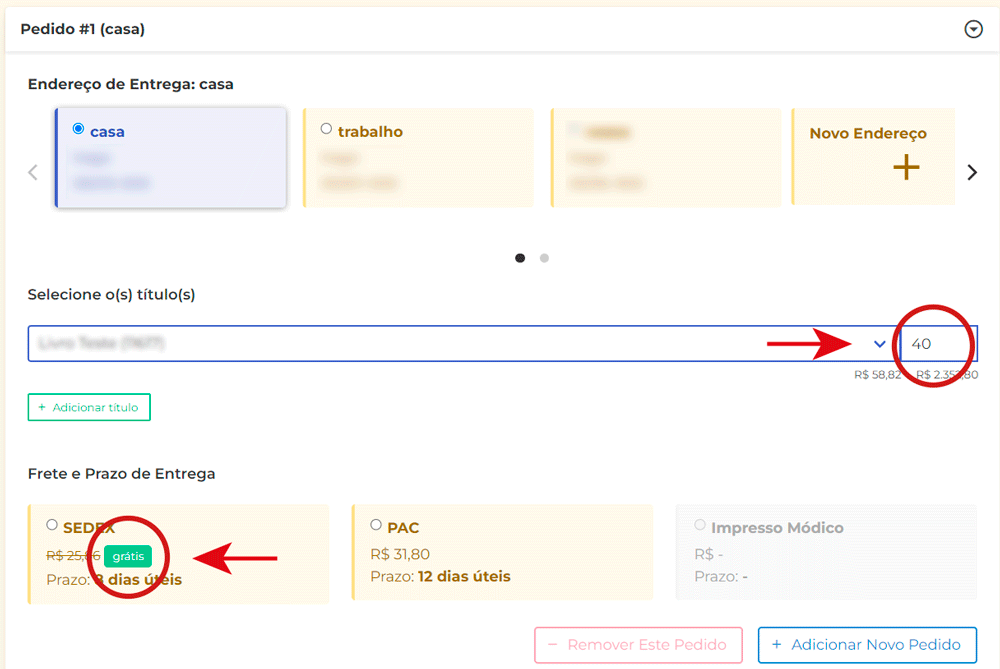The image size is (1000, 669).
Task: Click the second carousel pagination dot
Action: click(544, 257)
